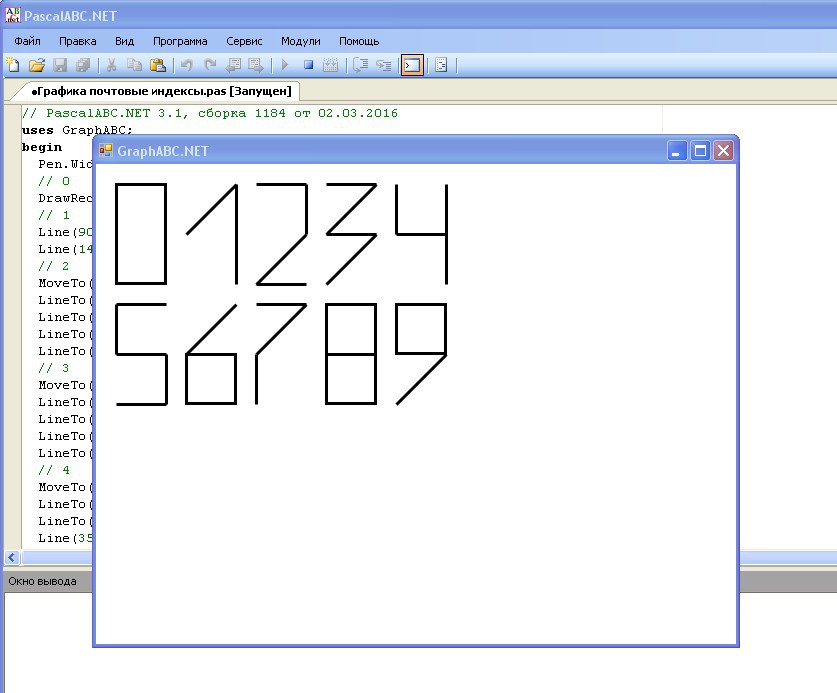Switch to the Окно вывода panel tab
Image resolution: width=837 pixels, height=693 pixels.
42,581
